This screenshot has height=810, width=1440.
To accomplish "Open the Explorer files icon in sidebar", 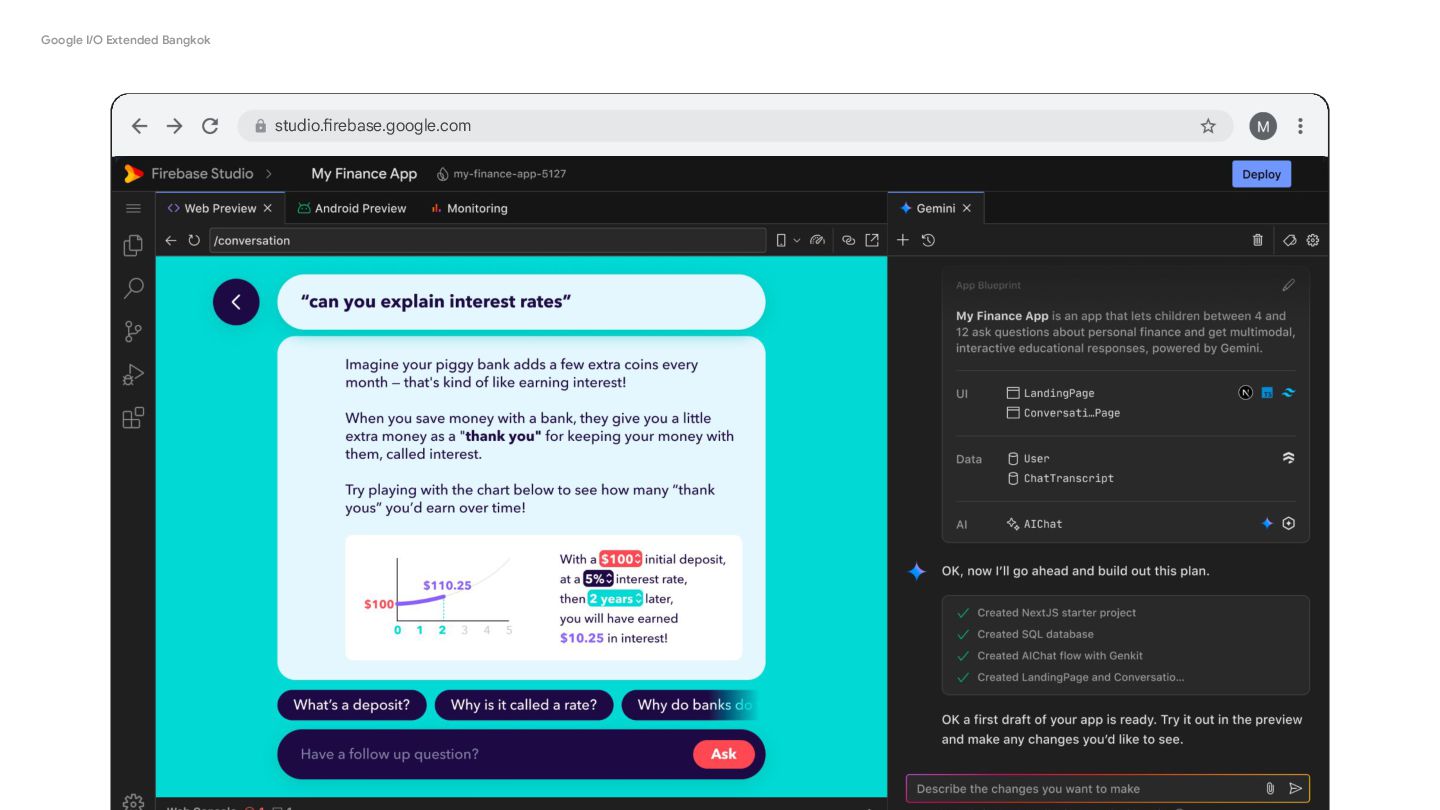I will click(x=133, y=246).
